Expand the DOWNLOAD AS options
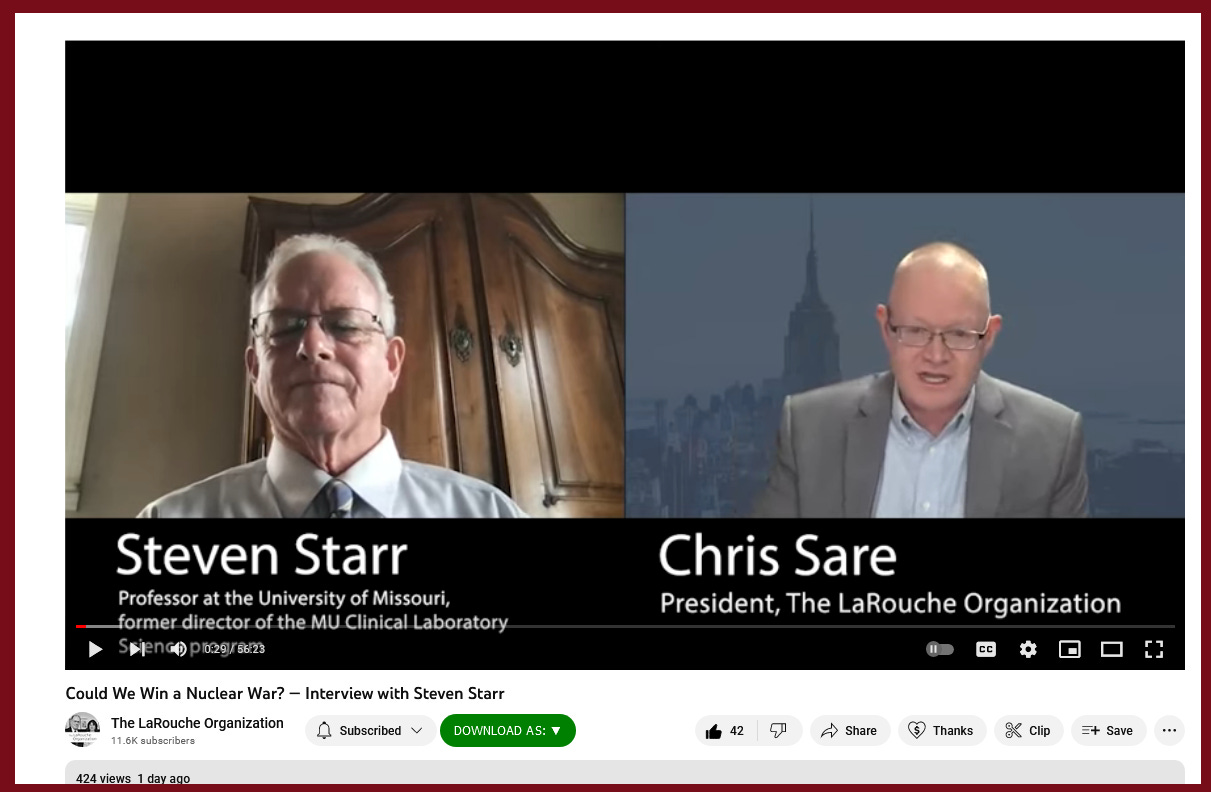Viewport: 1211px width, 792px height. point(508,731)
